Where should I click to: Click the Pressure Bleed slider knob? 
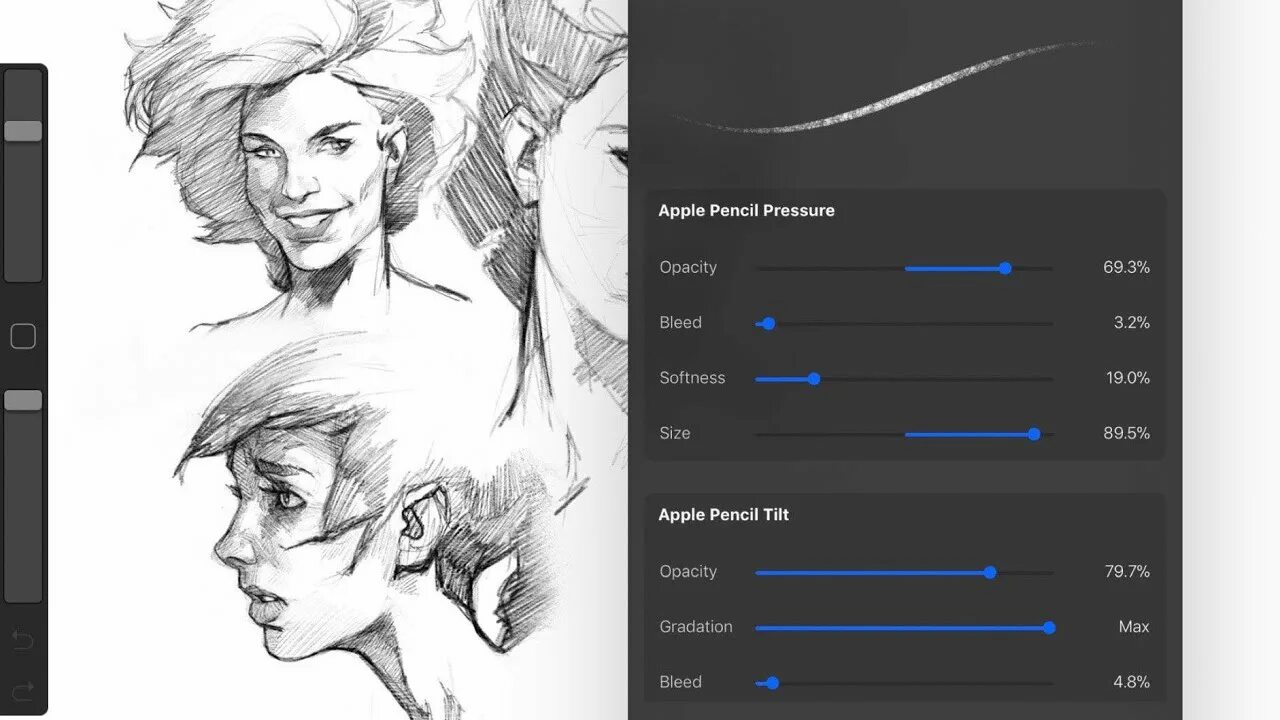[769, 323]
